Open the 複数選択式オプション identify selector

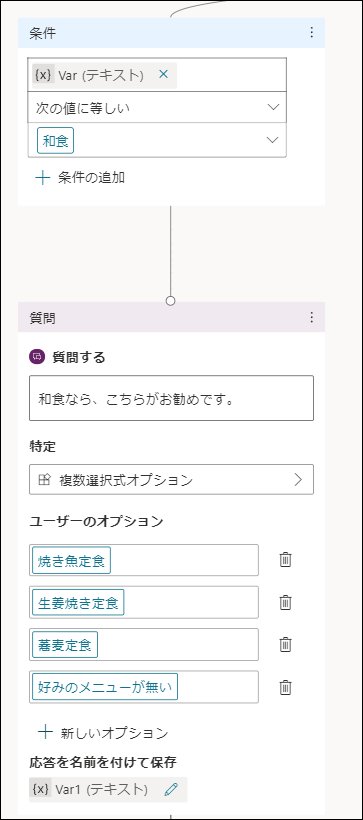(x=172, y=480)
